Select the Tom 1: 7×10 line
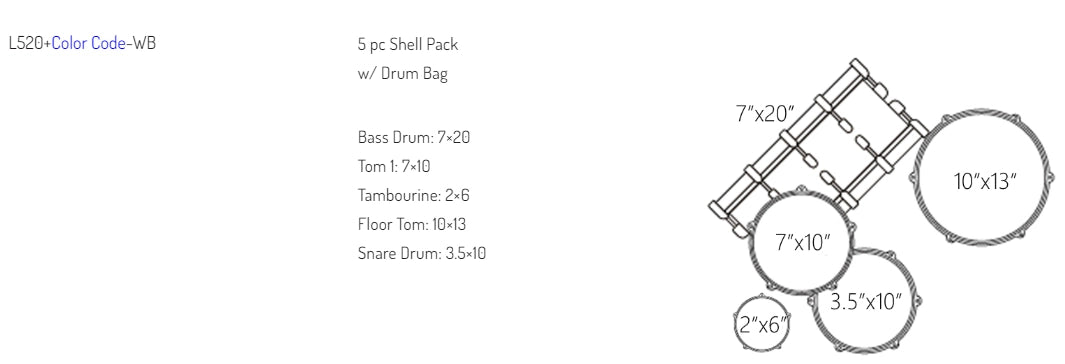Image resolution: width=1065 pixels, height=364 pixels. pos(394,166)
